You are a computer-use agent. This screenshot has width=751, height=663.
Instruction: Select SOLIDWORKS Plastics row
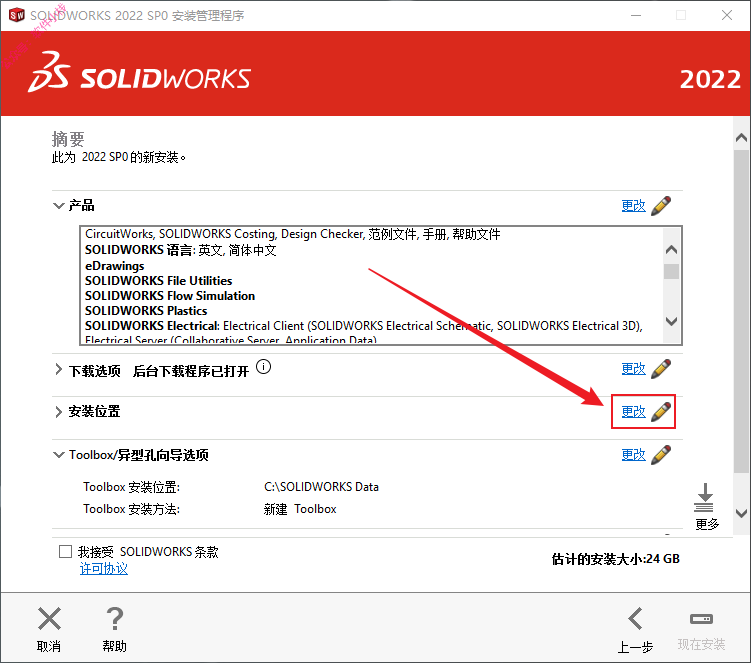[x=146, y=311]
